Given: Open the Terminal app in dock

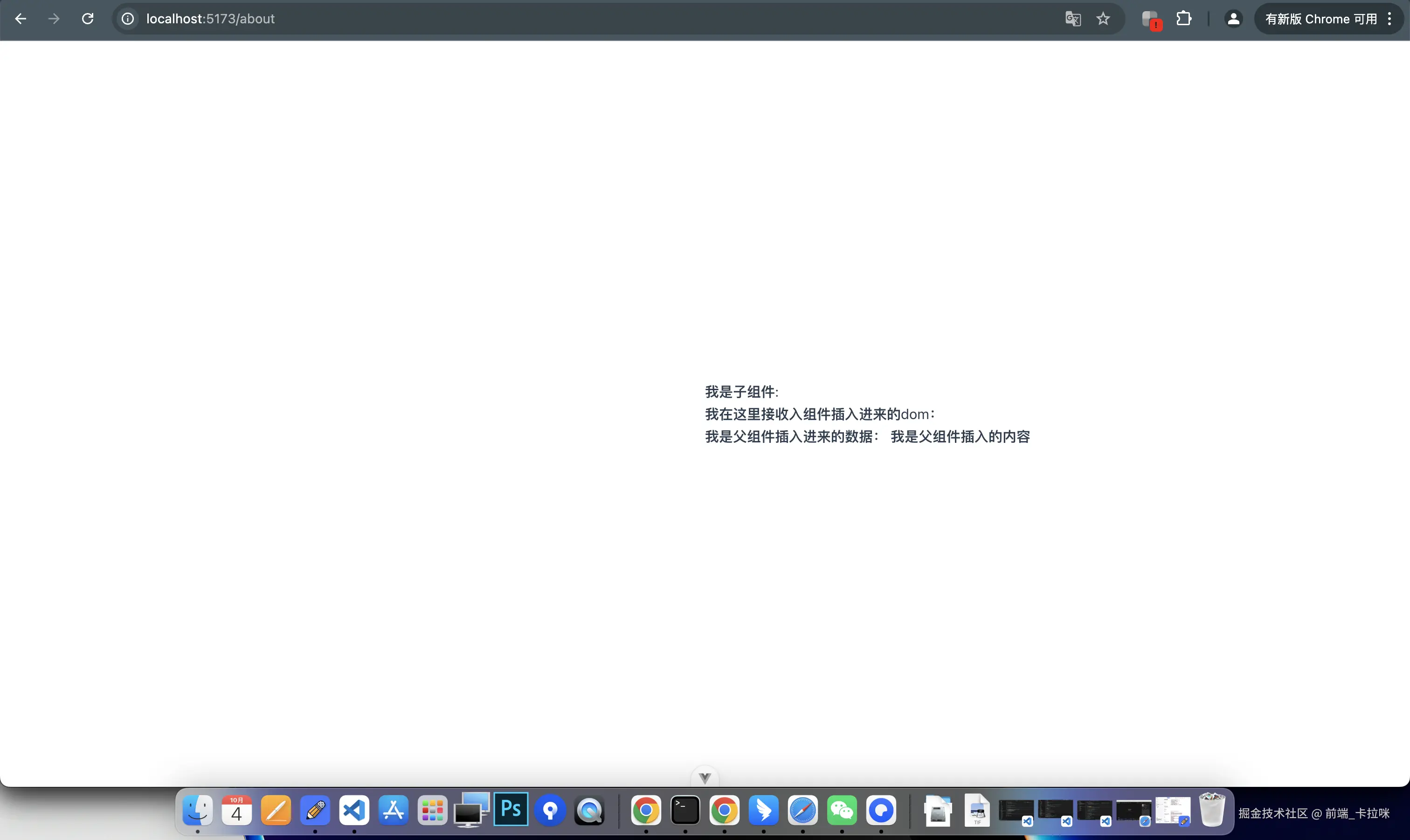Looking at the screenshot, I should click(685, 811).
